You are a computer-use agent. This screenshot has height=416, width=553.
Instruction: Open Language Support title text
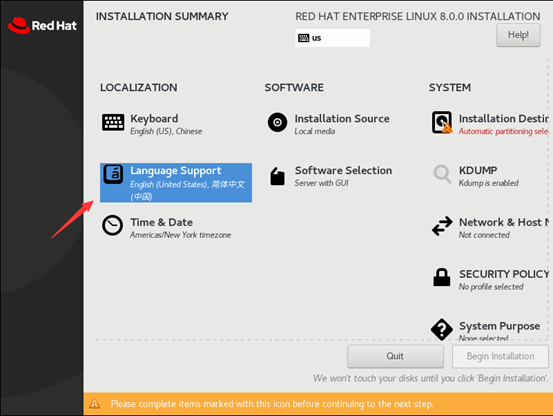(x=176, y=171)
